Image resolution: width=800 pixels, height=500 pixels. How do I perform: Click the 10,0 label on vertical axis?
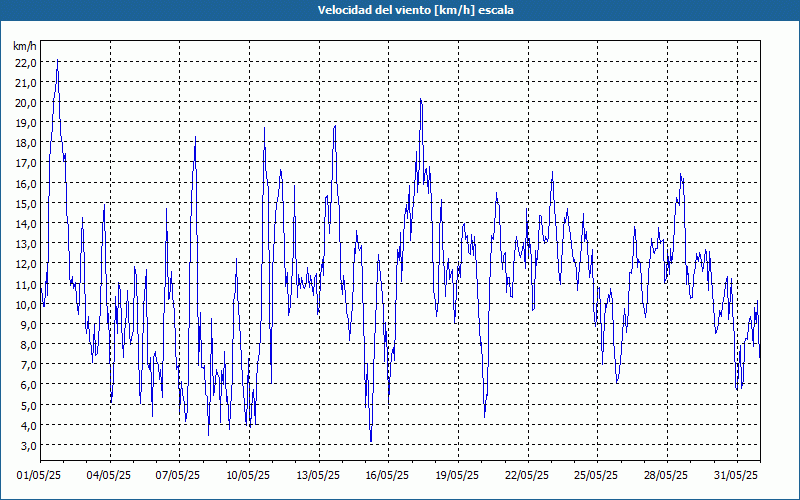click(x=25, y=304)
